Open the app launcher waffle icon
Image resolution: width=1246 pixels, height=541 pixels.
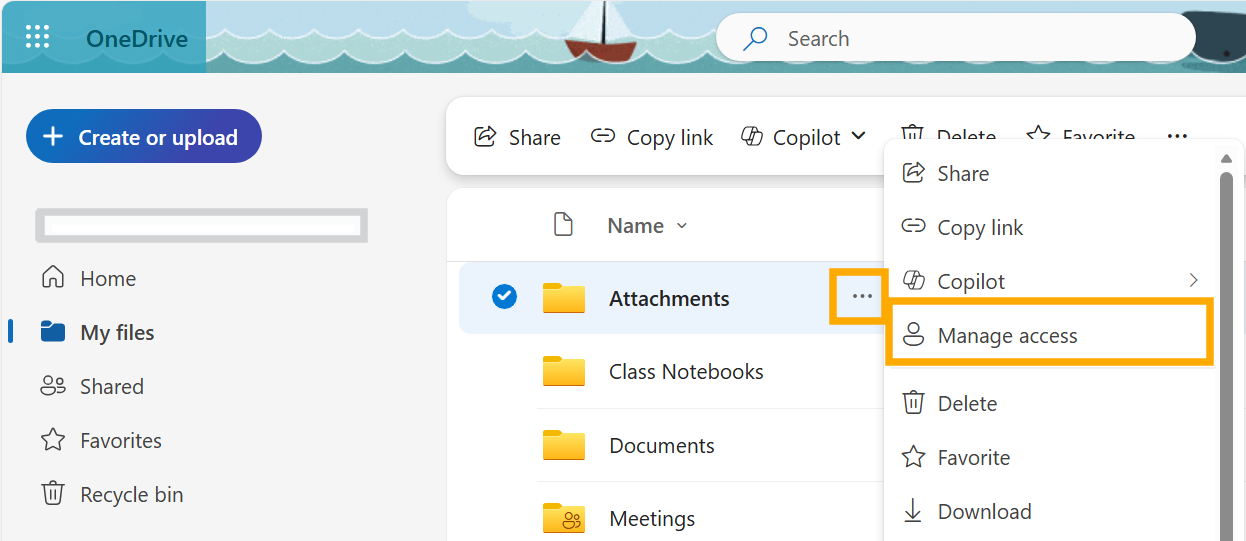[37, 38]
